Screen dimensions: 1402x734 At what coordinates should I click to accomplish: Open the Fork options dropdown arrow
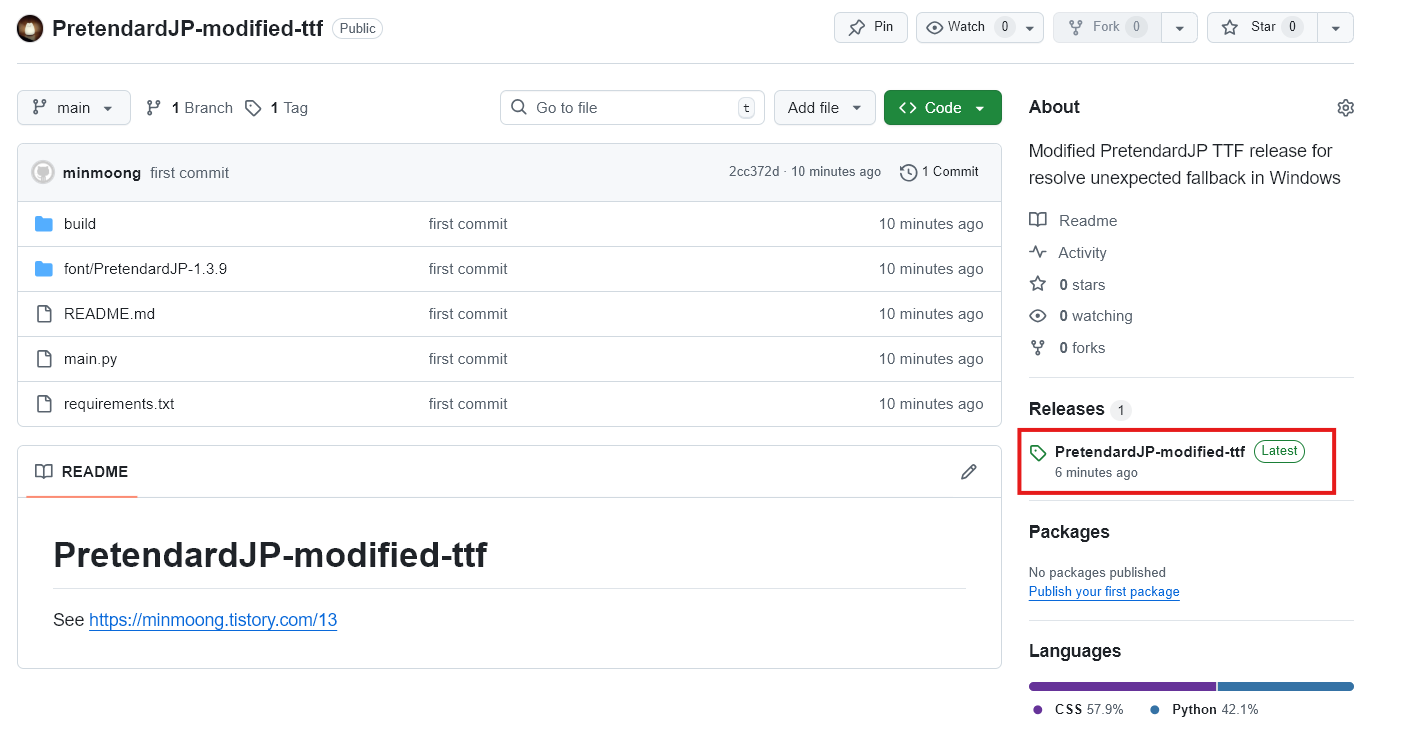pos(1180,28)
